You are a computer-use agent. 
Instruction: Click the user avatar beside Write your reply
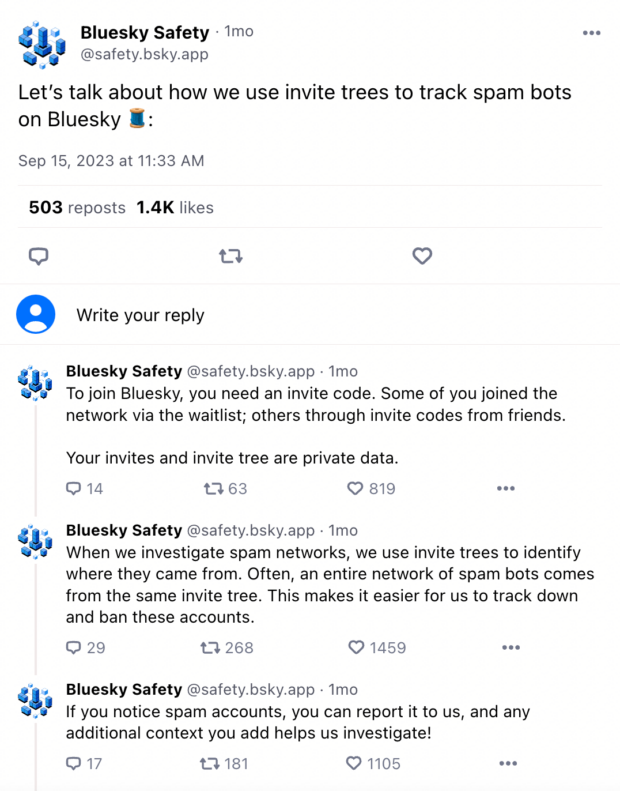tap(36, 315)
